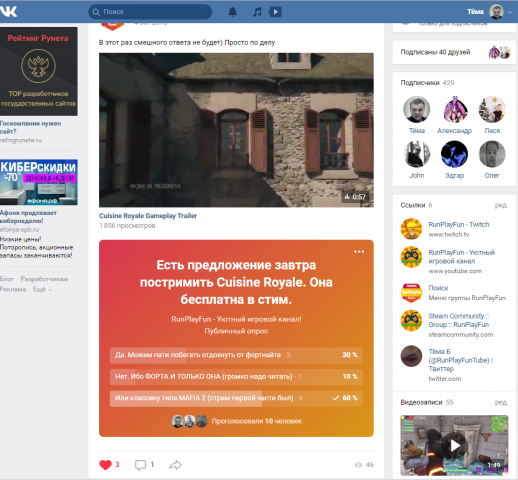
Task: Open the profile avatar next to Тёма
Action: (x=496, y=12)
